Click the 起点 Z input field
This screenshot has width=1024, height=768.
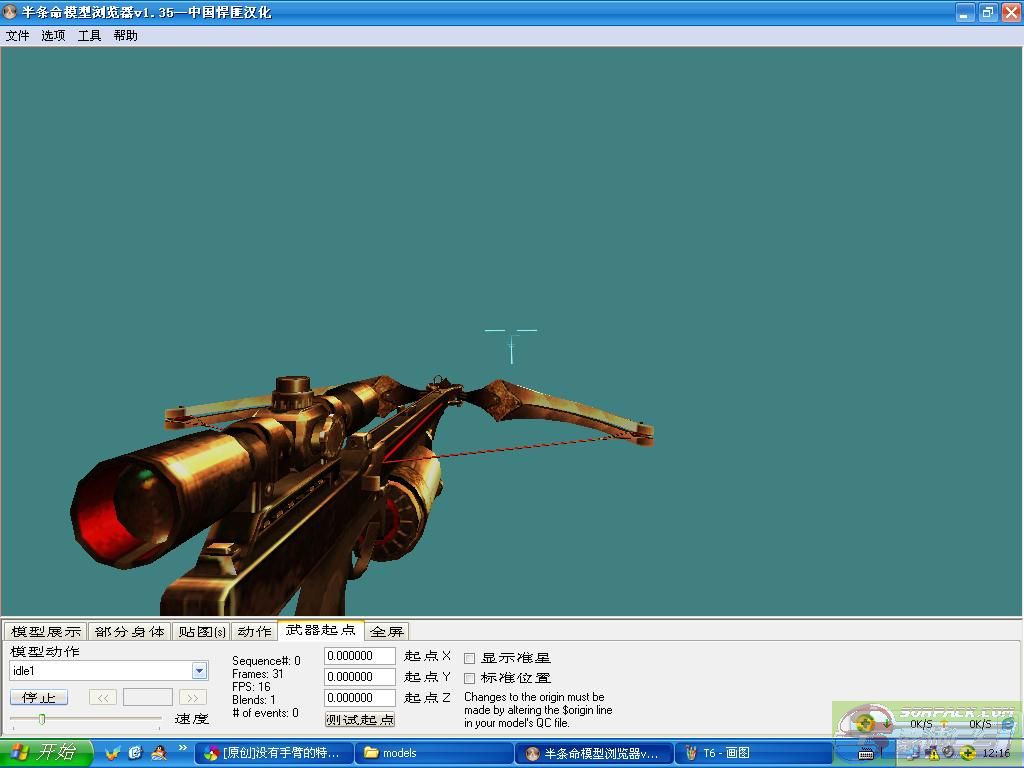(360, 698)
